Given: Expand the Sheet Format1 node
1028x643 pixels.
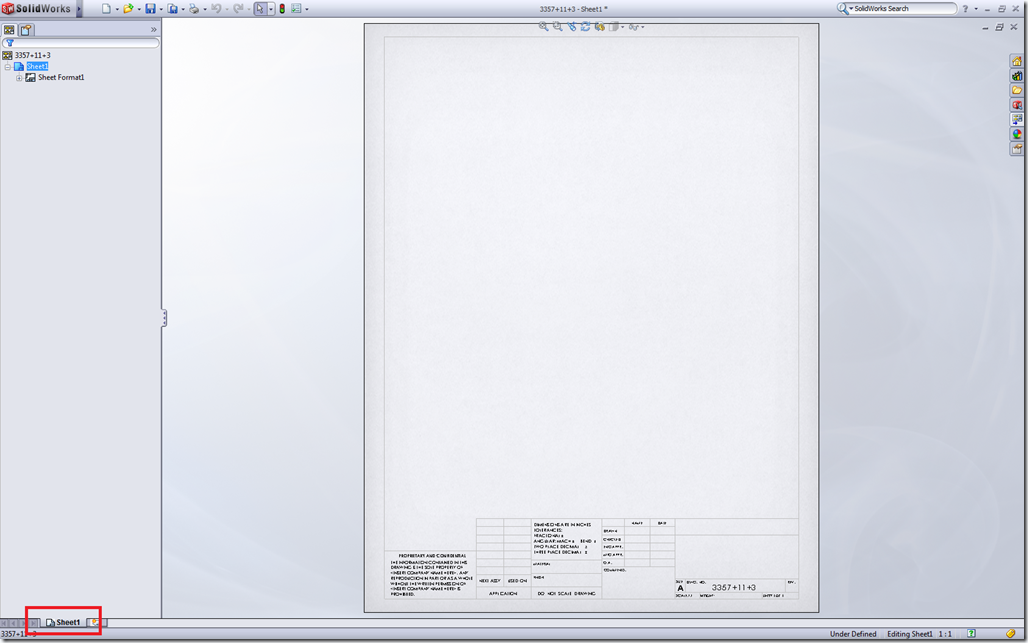Looking at the screenshot, I should point(19,77).
